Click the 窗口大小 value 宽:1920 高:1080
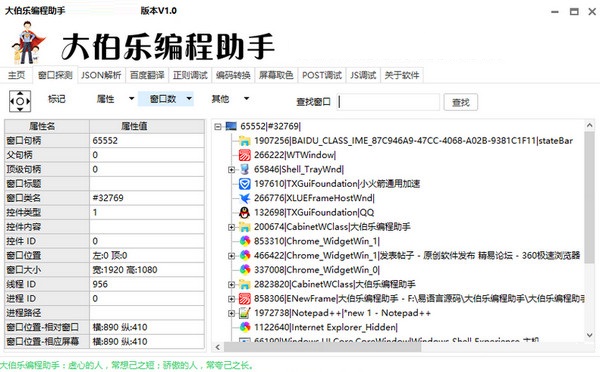 [x=147, y=270]
